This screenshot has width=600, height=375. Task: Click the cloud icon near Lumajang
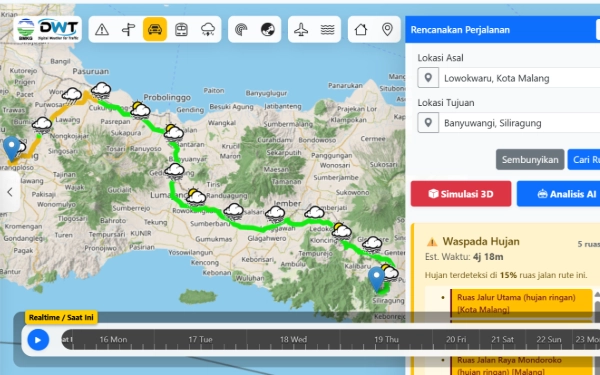(x=174, y=171)
